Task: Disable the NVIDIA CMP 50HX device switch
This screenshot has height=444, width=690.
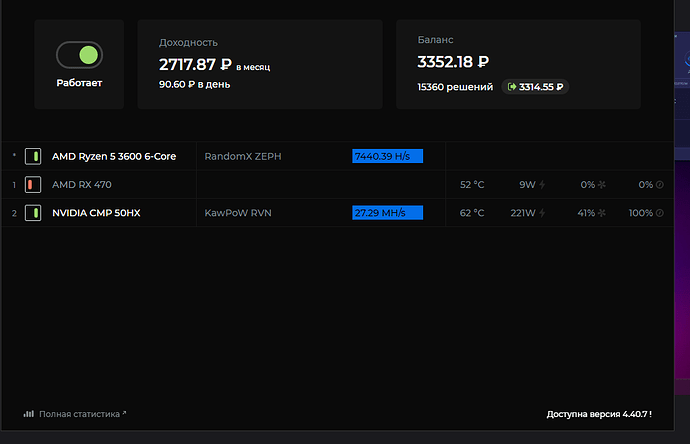Action: click(32, 213)
